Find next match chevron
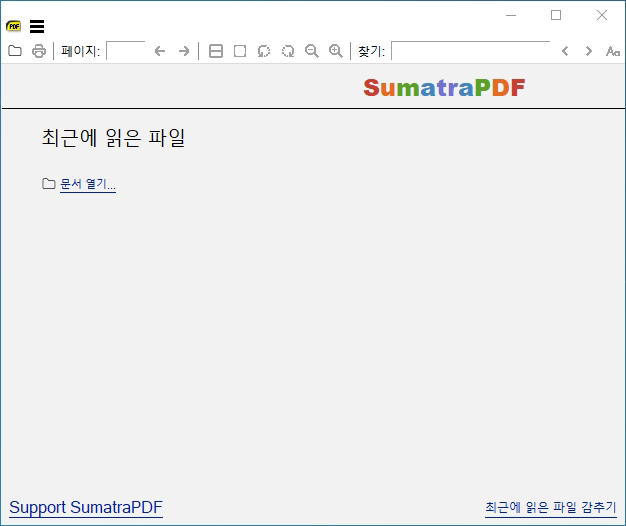 pyautogui.click(x=588, y=51)
